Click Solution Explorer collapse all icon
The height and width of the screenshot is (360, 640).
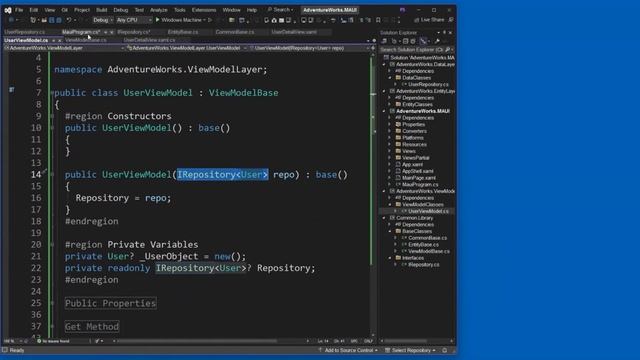click(405, 41)
